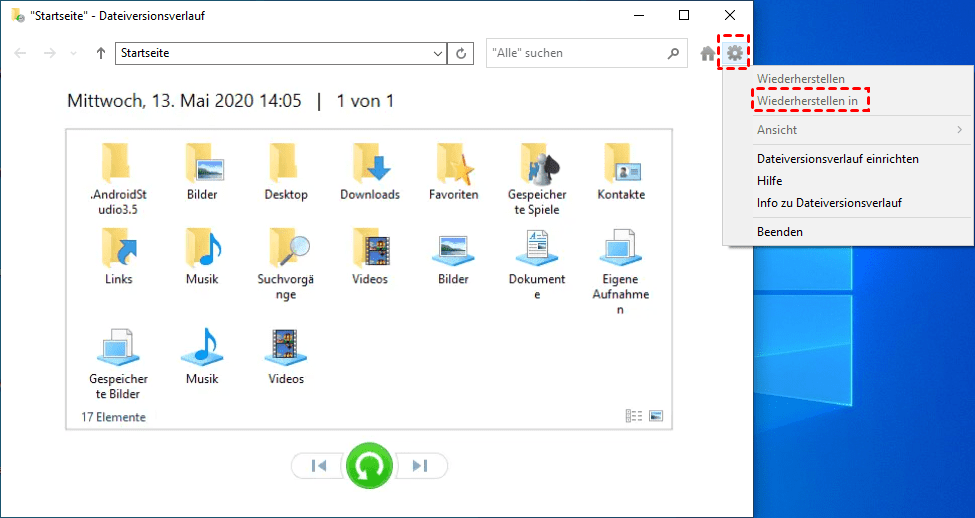Click the '1 von 1' version counter
Viewport: 975px width, 518px height.
click(x=365, y=101)
